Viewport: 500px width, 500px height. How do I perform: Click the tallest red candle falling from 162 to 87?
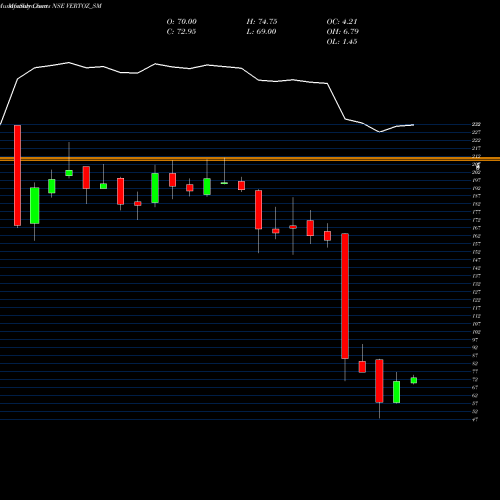click(345, 296)
